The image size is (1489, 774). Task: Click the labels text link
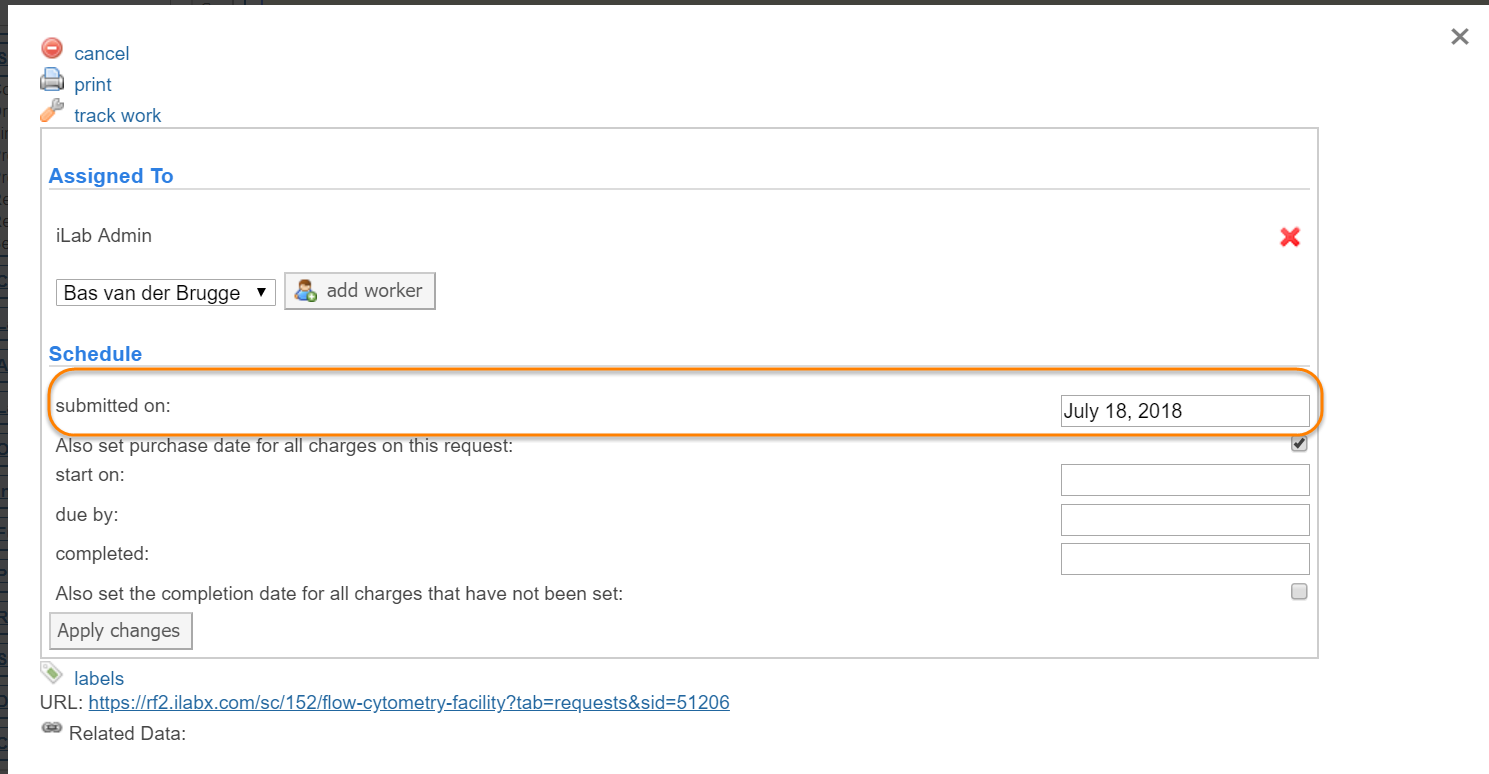[x=99, y=679]
